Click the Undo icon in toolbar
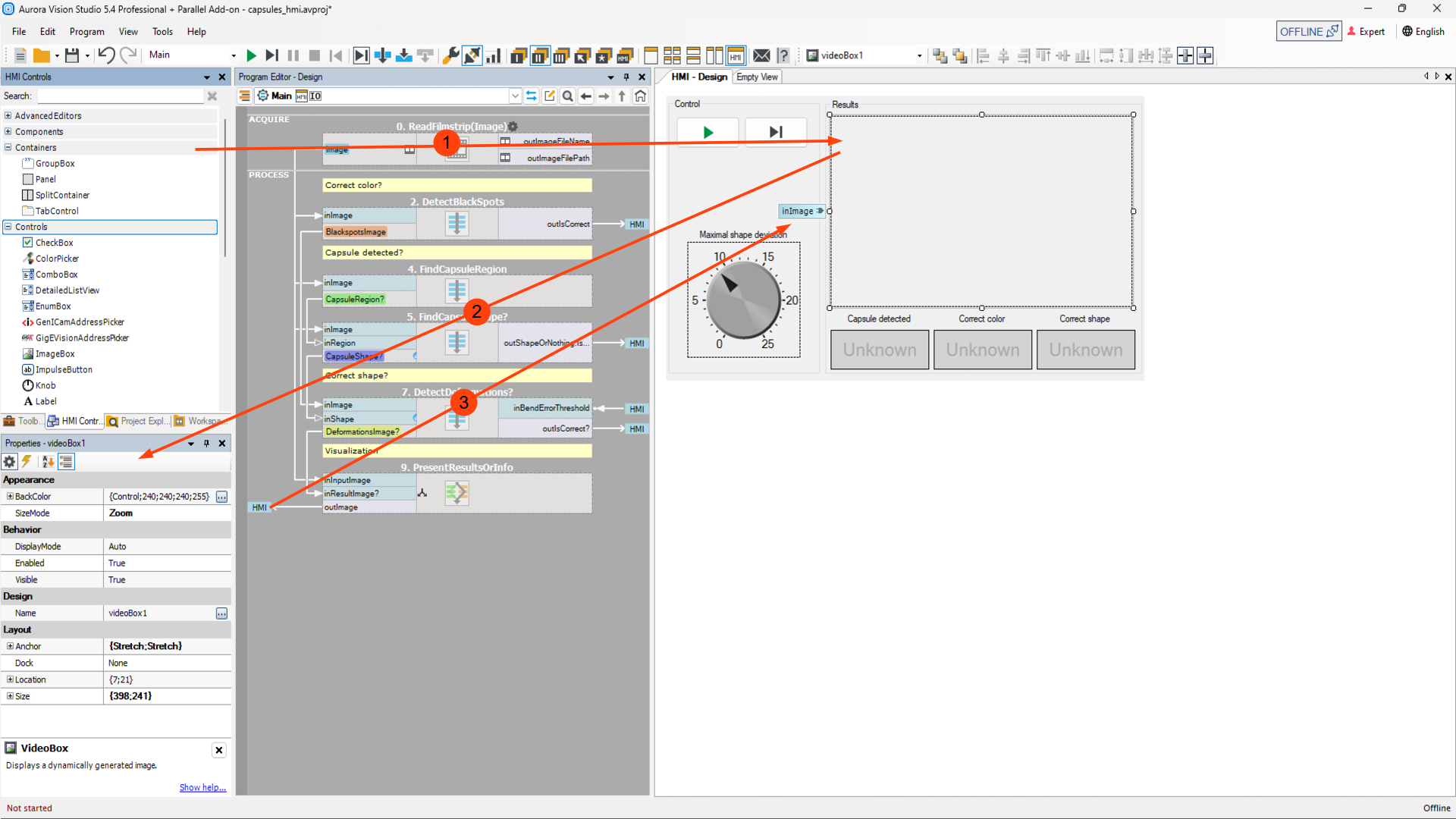Screen dimensions: 1456x819 [106, 55]
